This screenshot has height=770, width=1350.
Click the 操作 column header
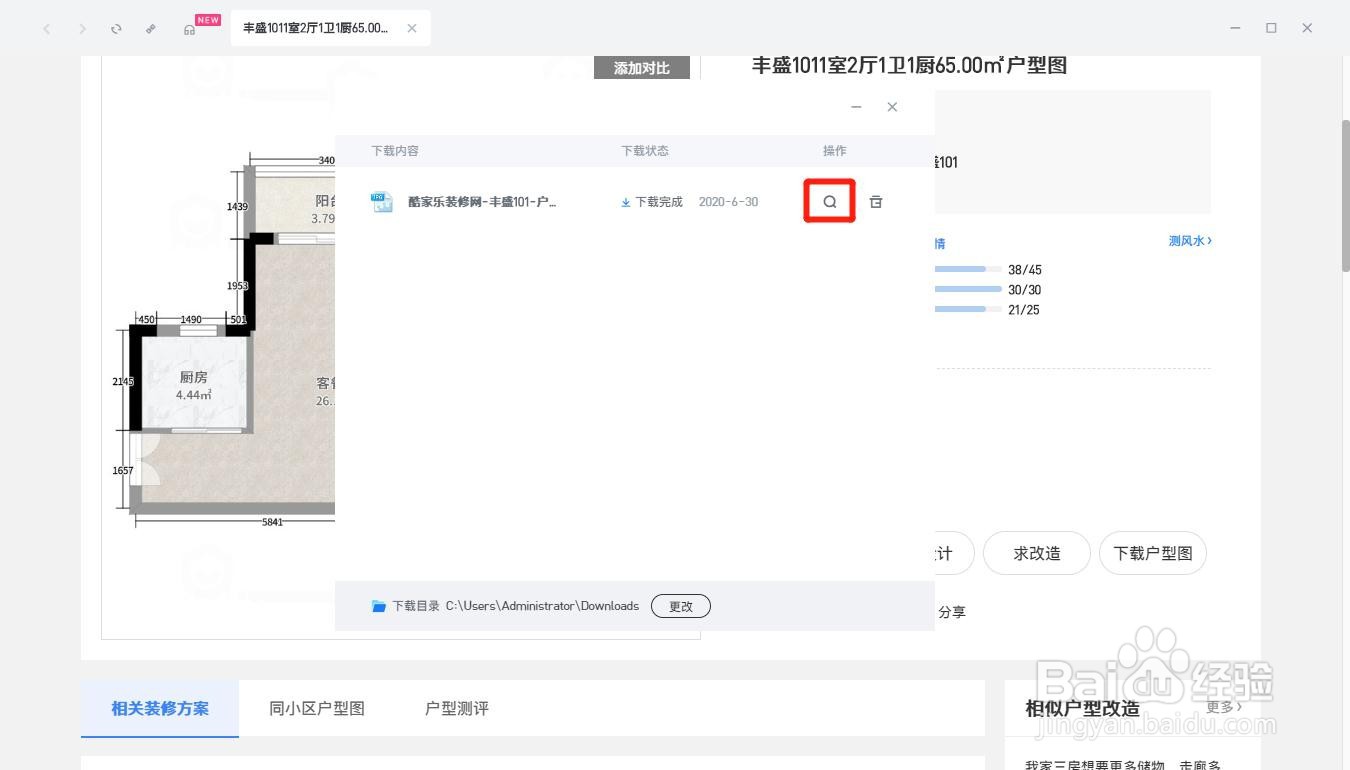pos(835,151)
